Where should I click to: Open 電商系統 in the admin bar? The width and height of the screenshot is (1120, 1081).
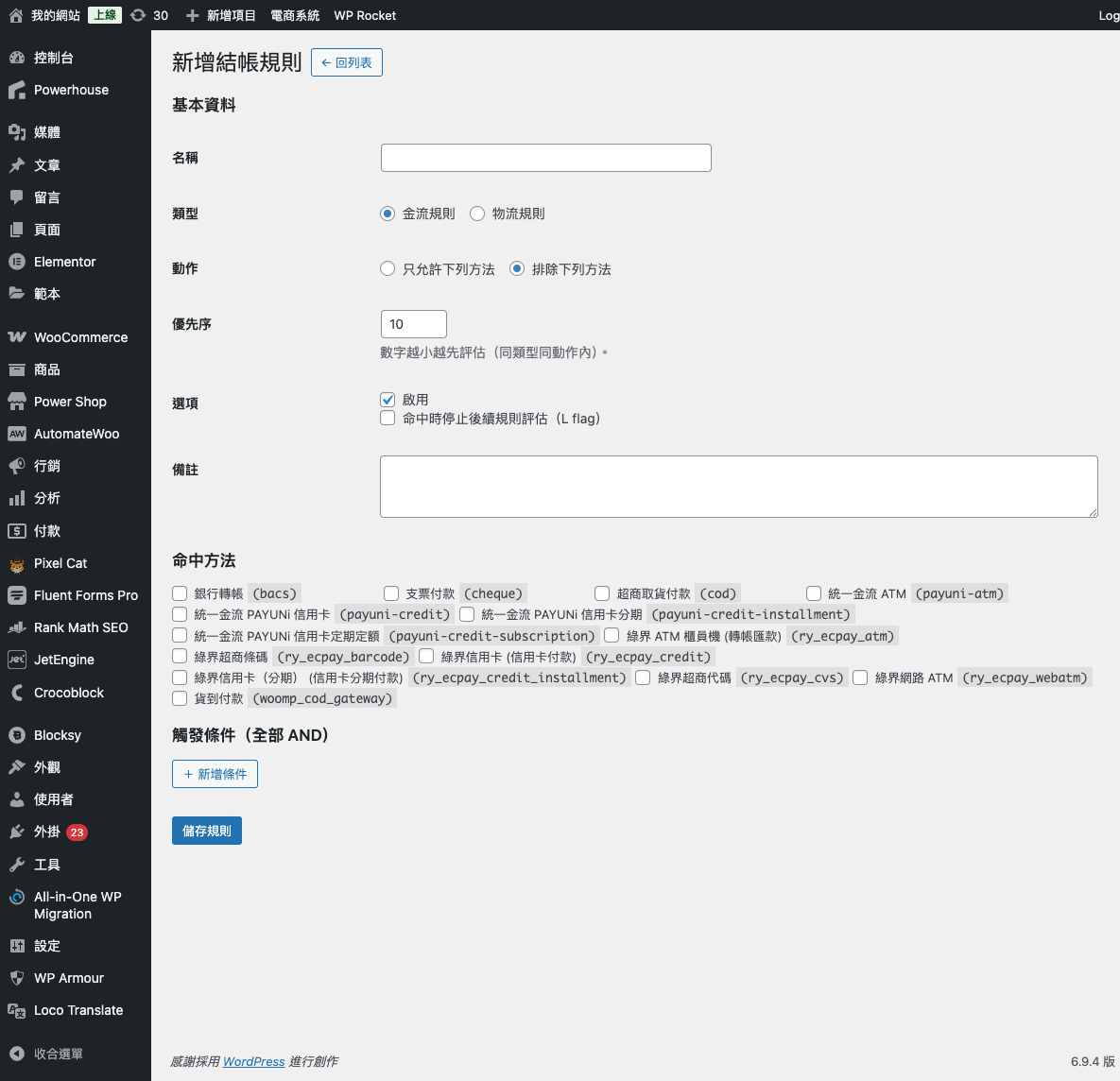295,15
